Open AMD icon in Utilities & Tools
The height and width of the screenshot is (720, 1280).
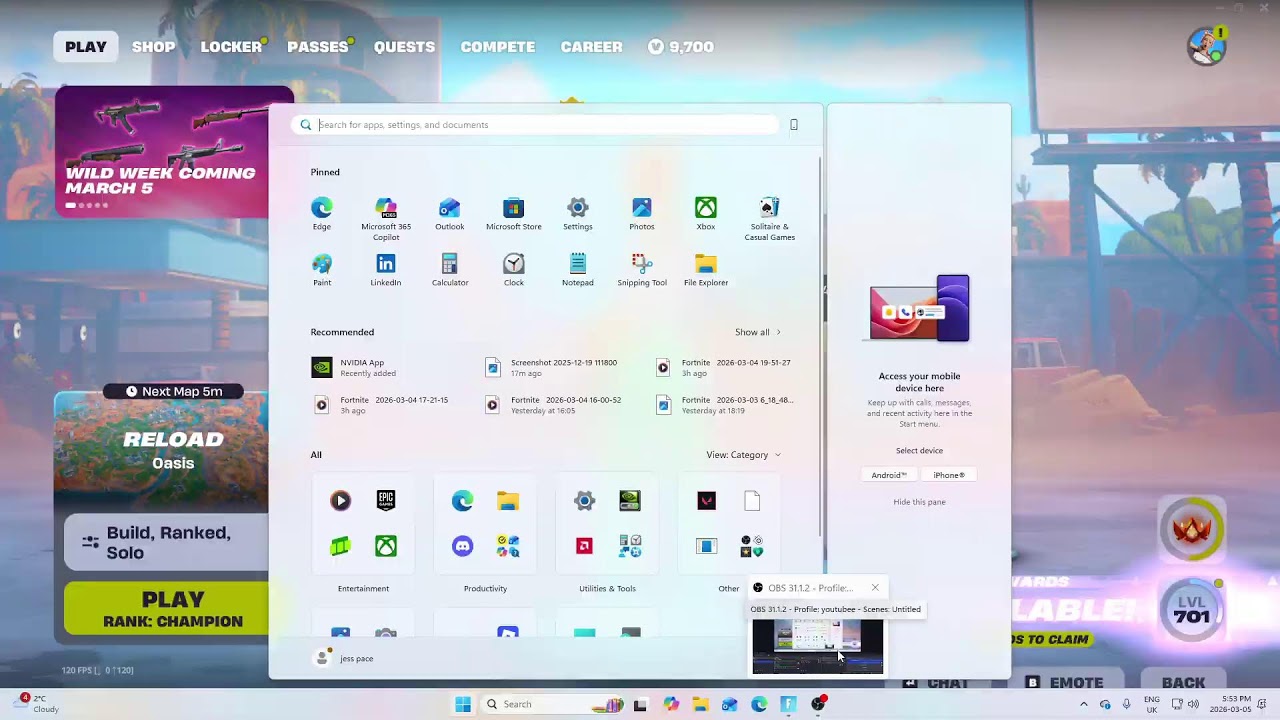click(584, 546)
